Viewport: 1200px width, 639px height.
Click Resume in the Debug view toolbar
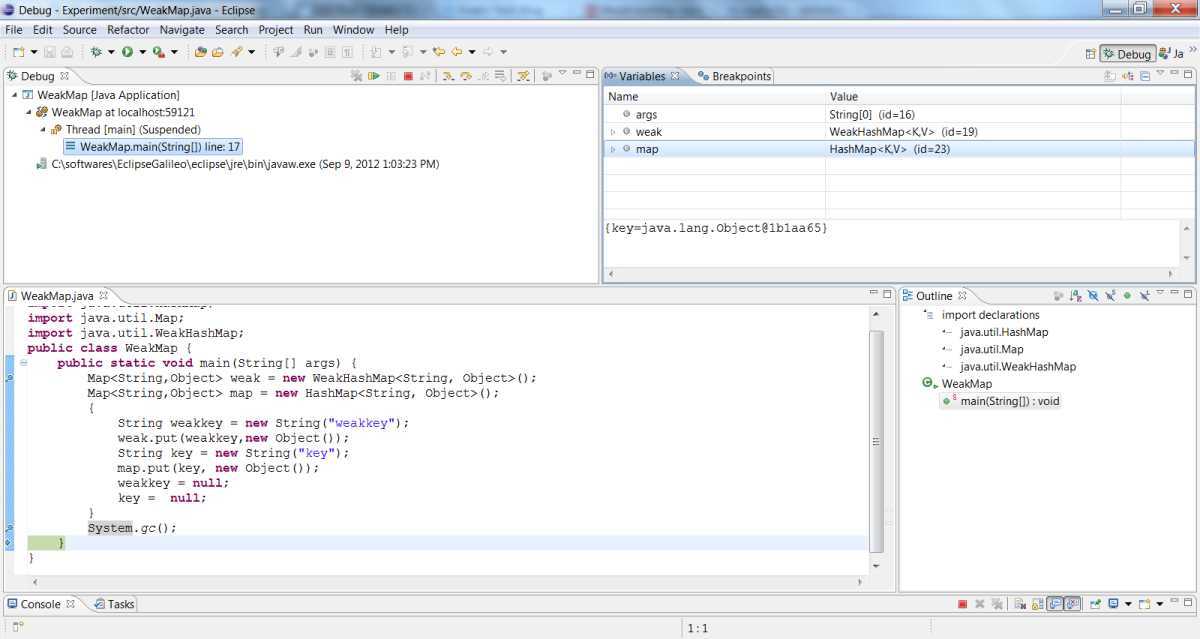373,76
